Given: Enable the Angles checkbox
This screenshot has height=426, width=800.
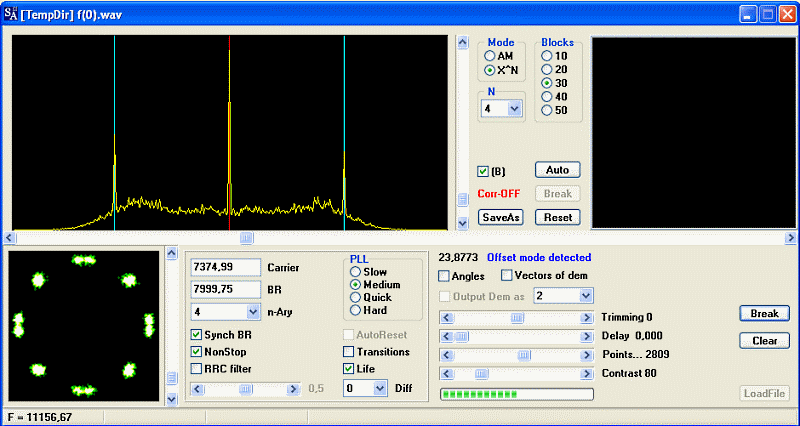Looking at the screenshot, I should 444,276.
